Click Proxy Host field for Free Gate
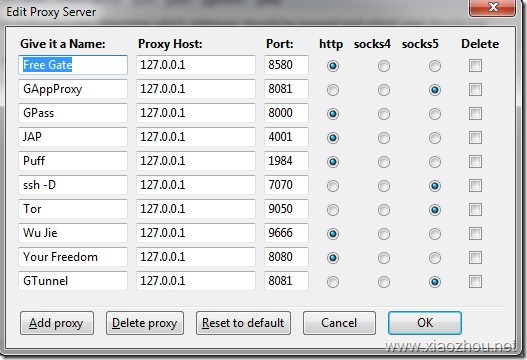Viewport: 527px width, 360px height. pos(196,65)
